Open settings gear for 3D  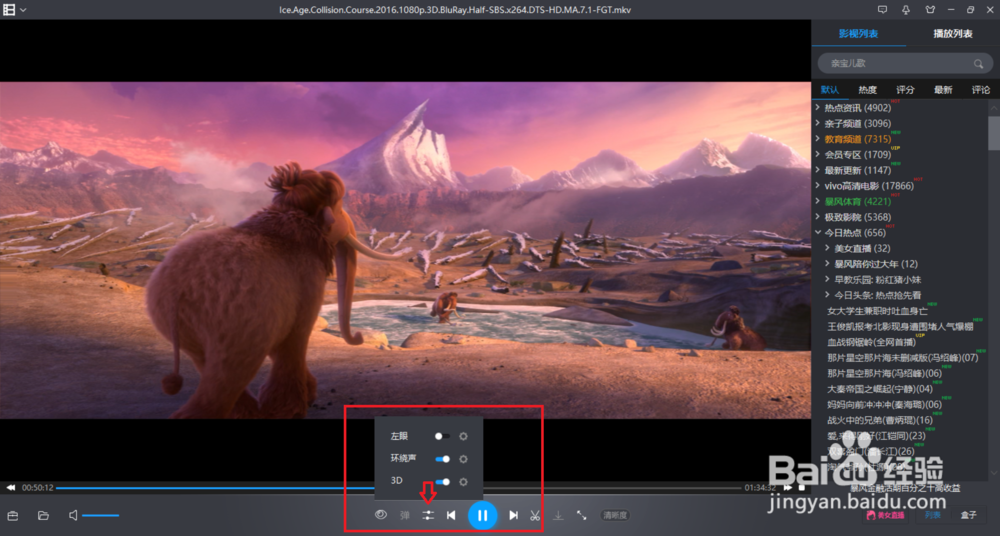464,482
